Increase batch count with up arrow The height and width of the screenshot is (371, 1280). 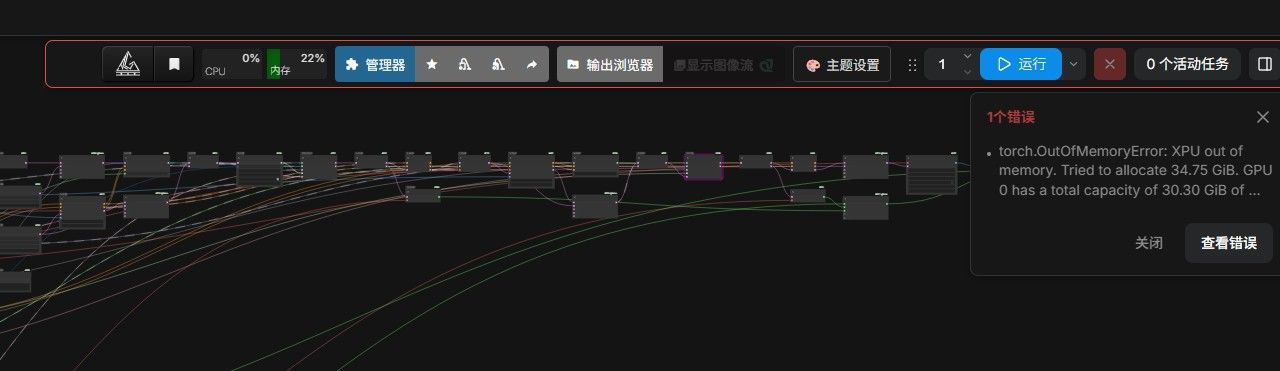[x=967, y=56]
